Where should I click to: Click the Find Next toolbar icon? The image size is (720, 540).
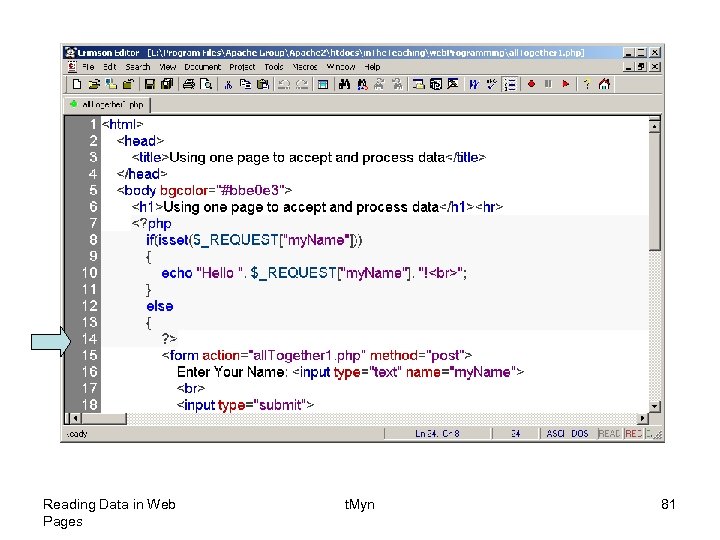379,84
